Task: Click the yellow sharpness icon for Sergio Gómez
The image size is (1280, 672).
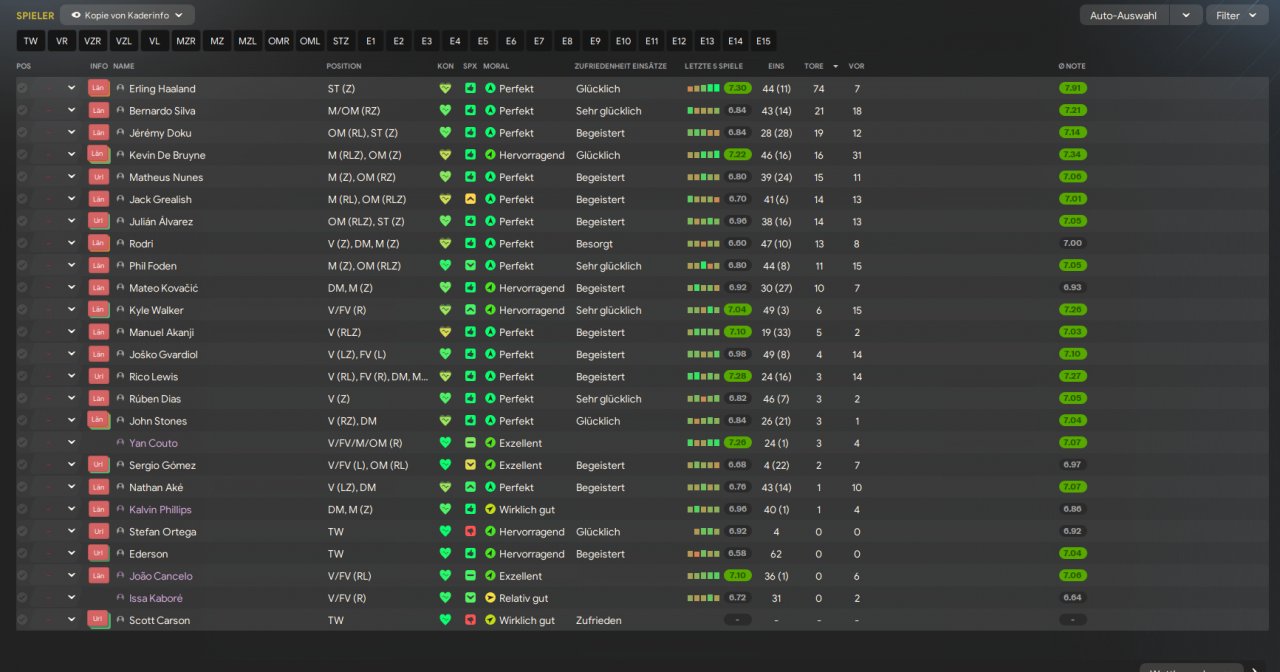Action: coord(470,465)
